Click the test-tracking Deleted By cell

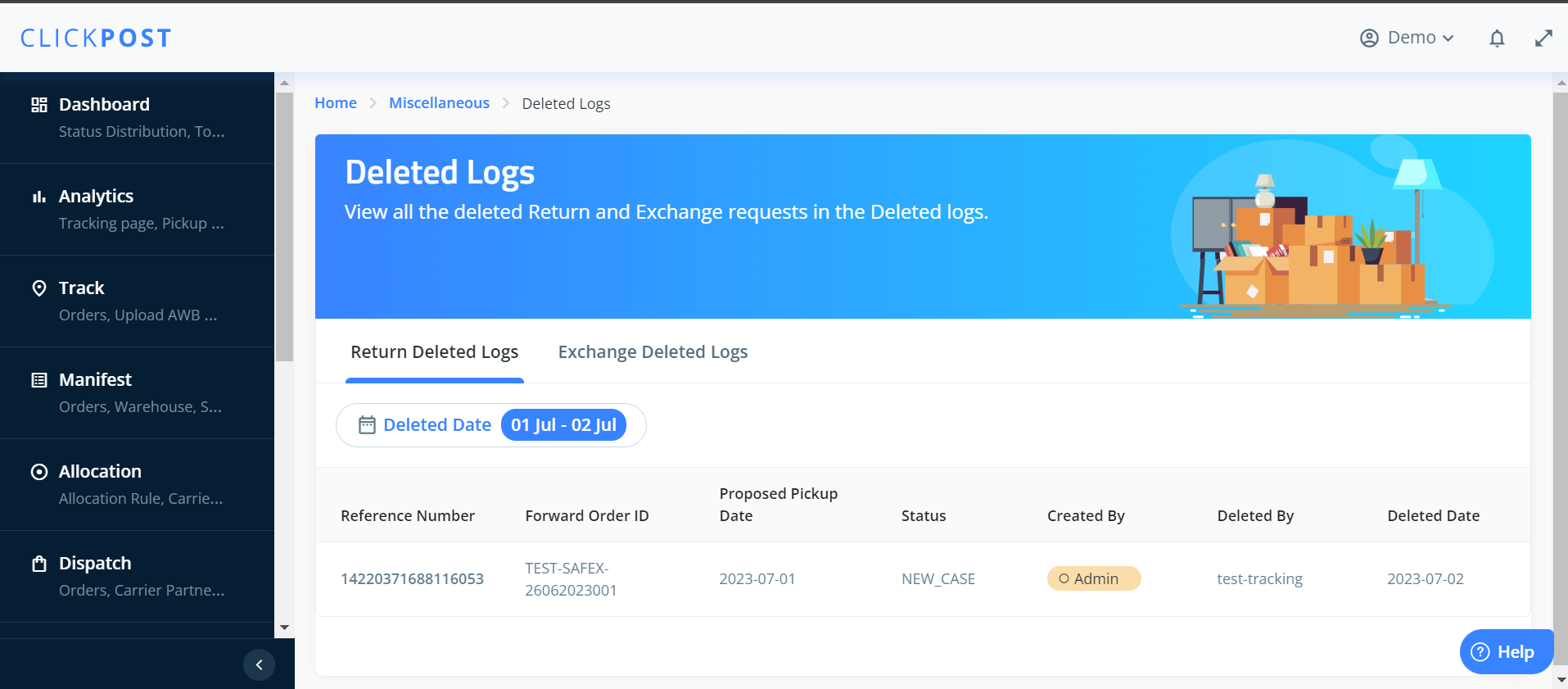[x=1259, y=579]
